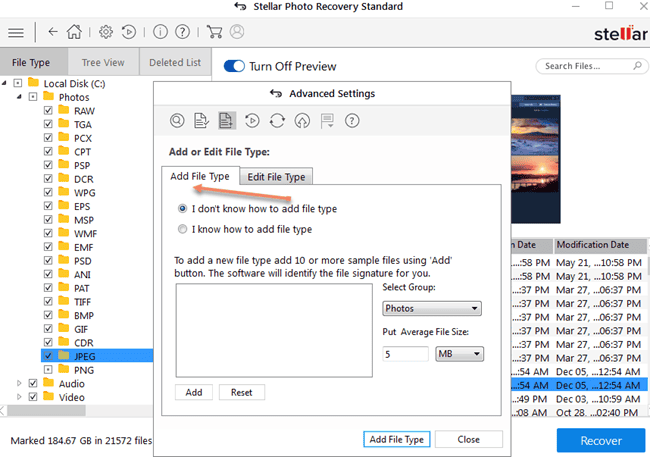The height and width of the screenshot is (457, 650).
Task: Click the Modification Date column header
Action: tap(600, 245)
